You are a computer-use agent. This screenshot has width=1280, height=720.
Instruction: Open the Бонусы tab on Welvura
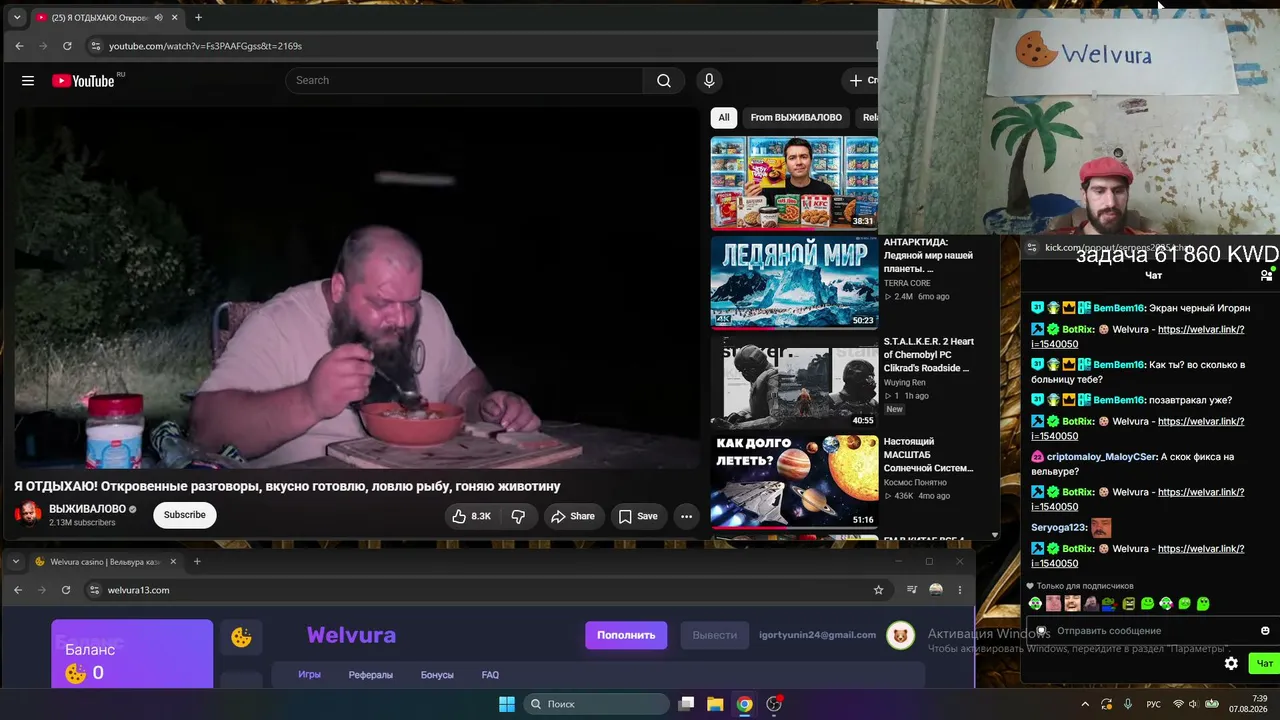click(x=437, y=675)
